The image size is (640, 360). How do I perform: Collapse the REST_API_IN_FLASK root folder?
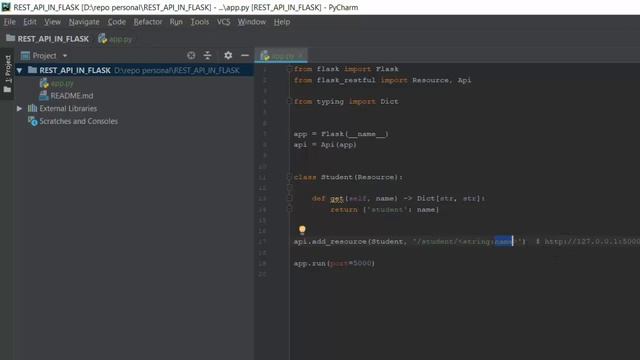coord(19,71)
